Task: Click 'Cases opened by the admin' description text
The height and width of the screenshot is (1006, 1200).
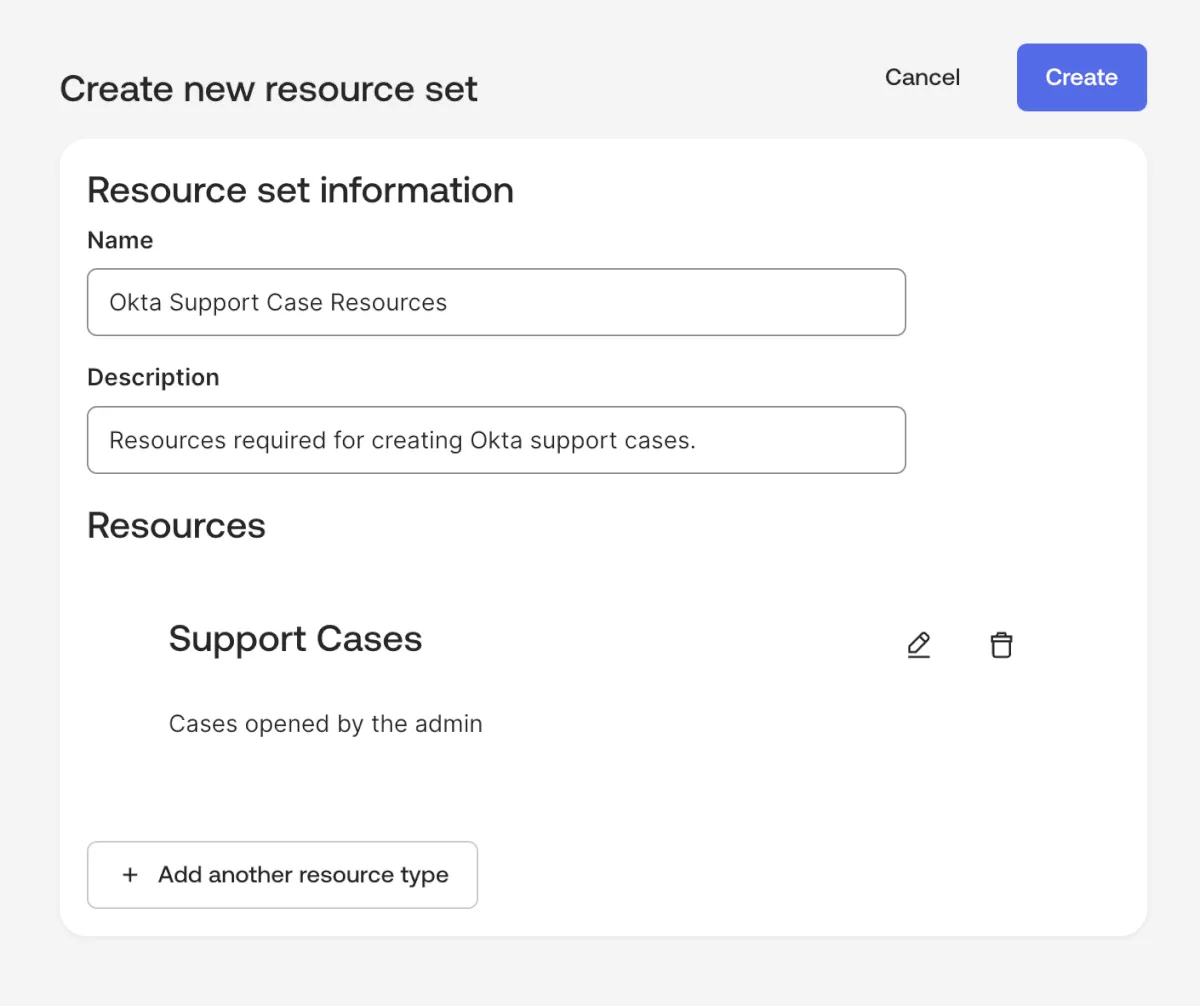Action: [x=325, y=724]
